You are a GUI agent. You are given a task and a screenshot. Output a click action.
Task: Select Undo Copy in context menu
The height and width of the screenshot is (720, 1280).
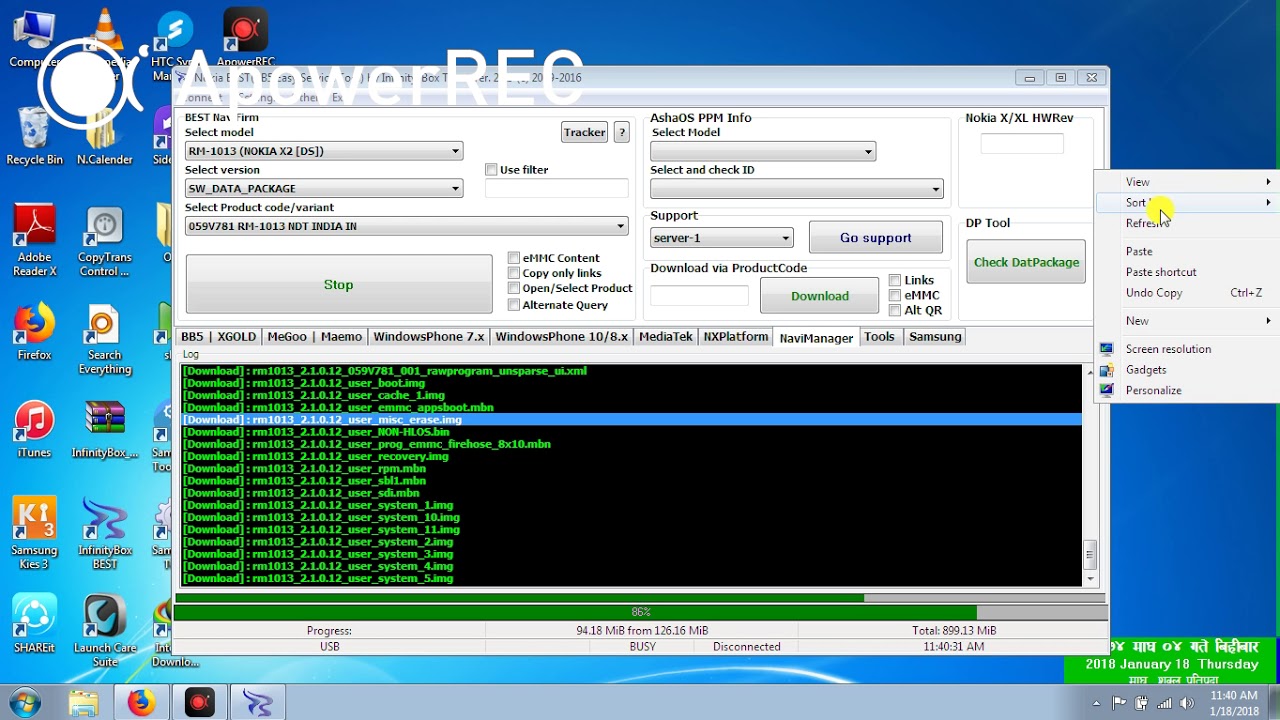click(x=1187, y=293)
